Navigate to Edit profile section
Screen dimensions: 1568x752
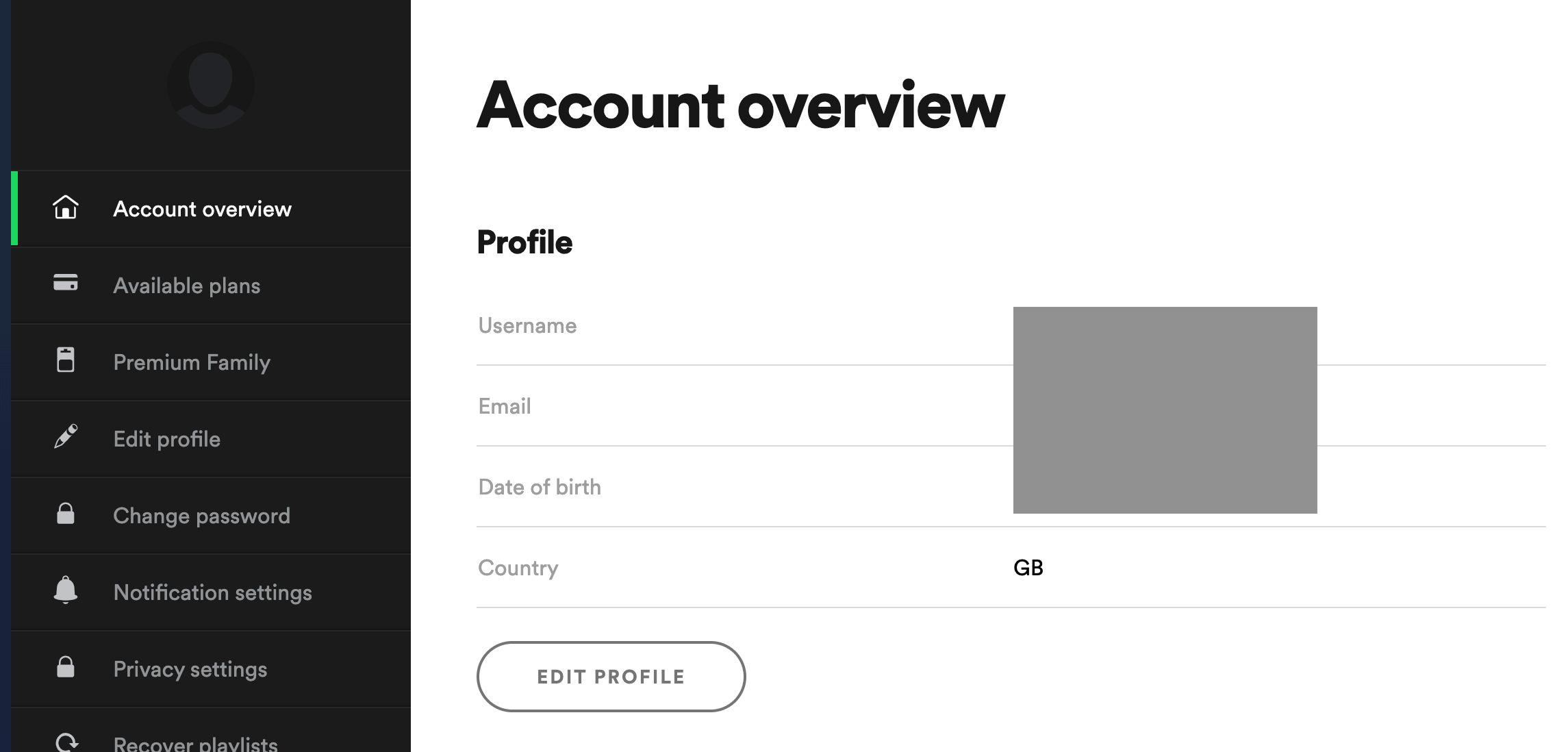(165, 438)
